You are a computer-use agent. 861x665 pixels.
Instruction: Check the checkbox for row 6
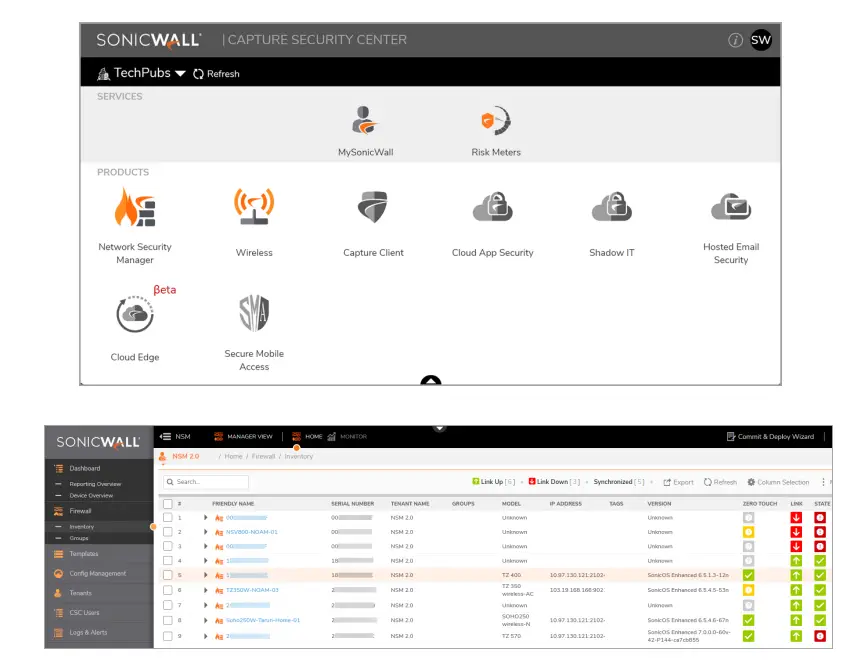pos(167,590)
